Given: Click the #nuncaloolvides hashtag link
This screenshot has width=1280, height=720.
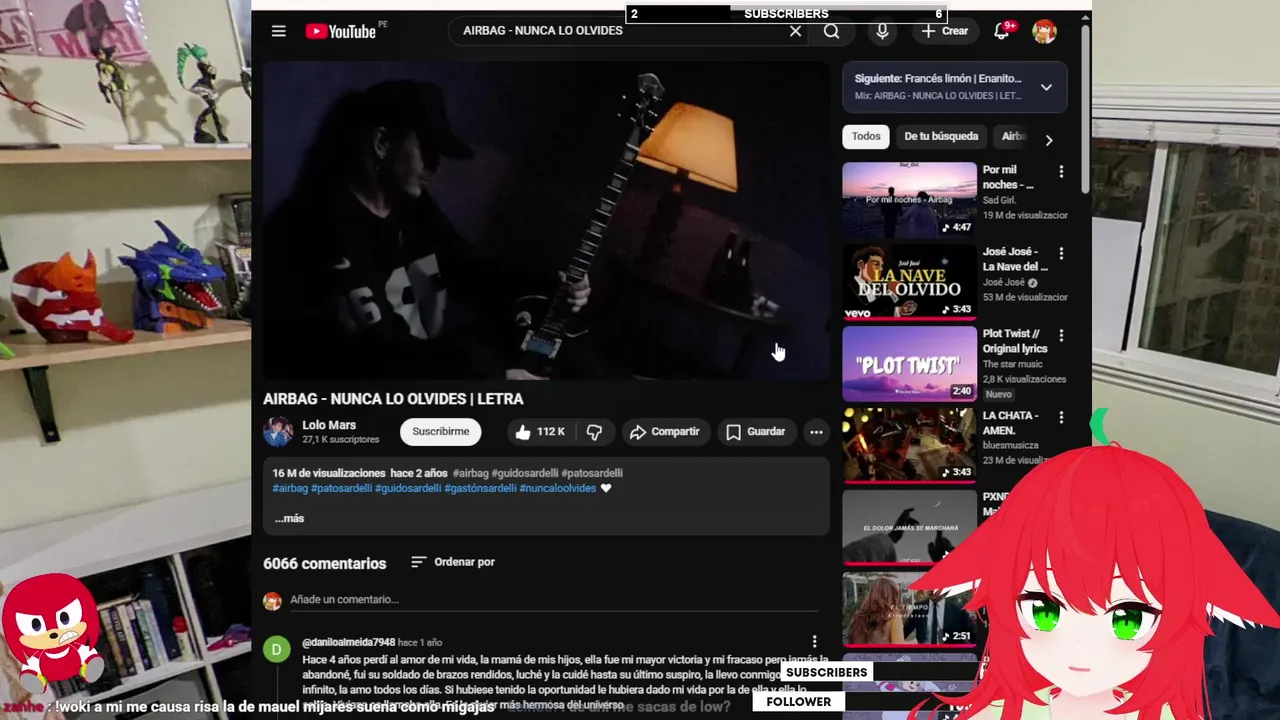Looking at the screenshot, I should [x=558, y=488].
